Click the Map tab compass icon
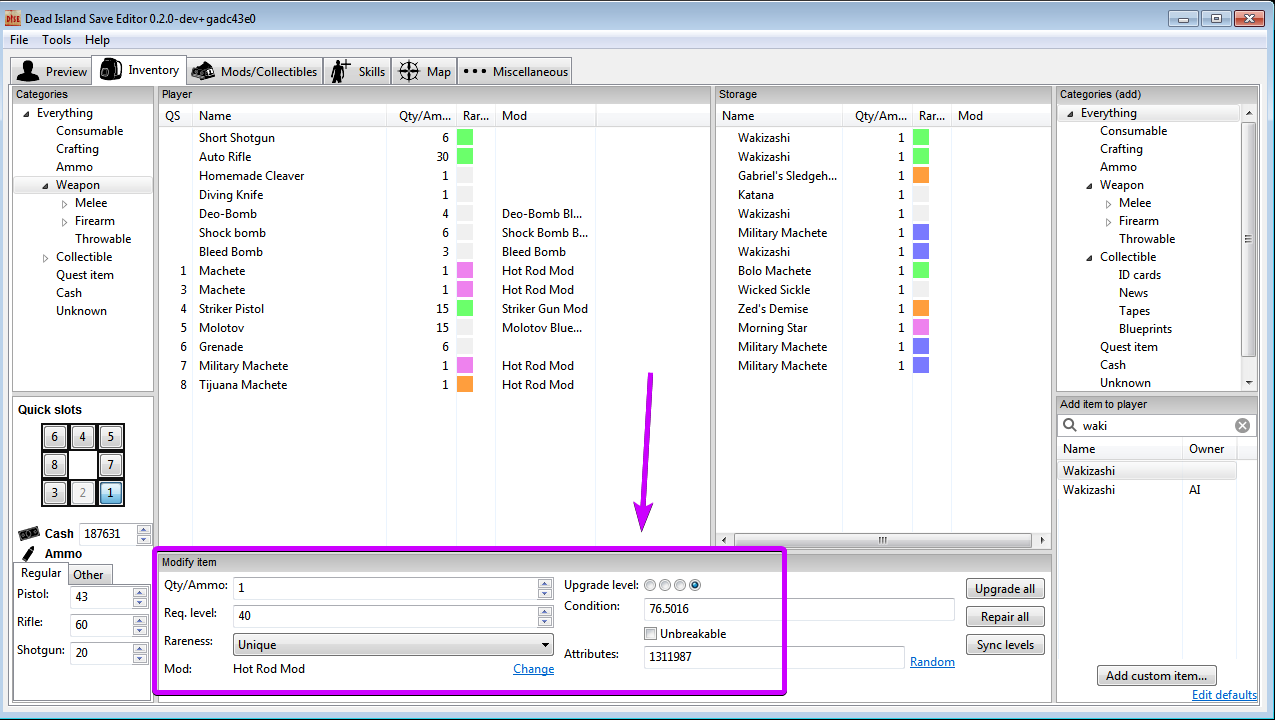Viewport: 1275px width, 720px height. click(x=408, y=71)
